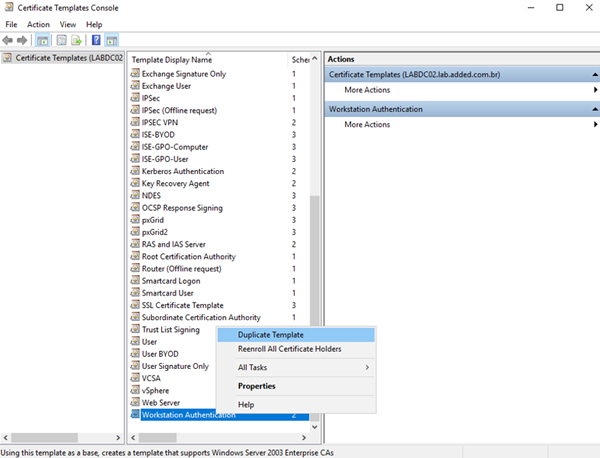
Task: Open Help via blue question-mark icon
Action: [x=96, y=41]
